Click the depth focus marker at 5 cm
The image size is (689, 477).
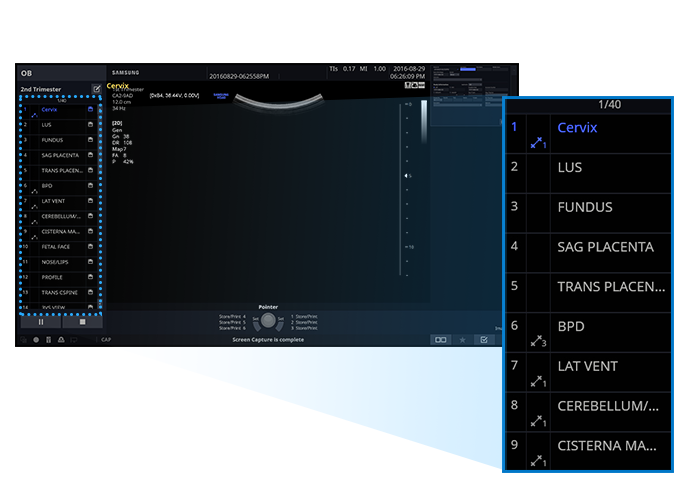click(407, 176)
